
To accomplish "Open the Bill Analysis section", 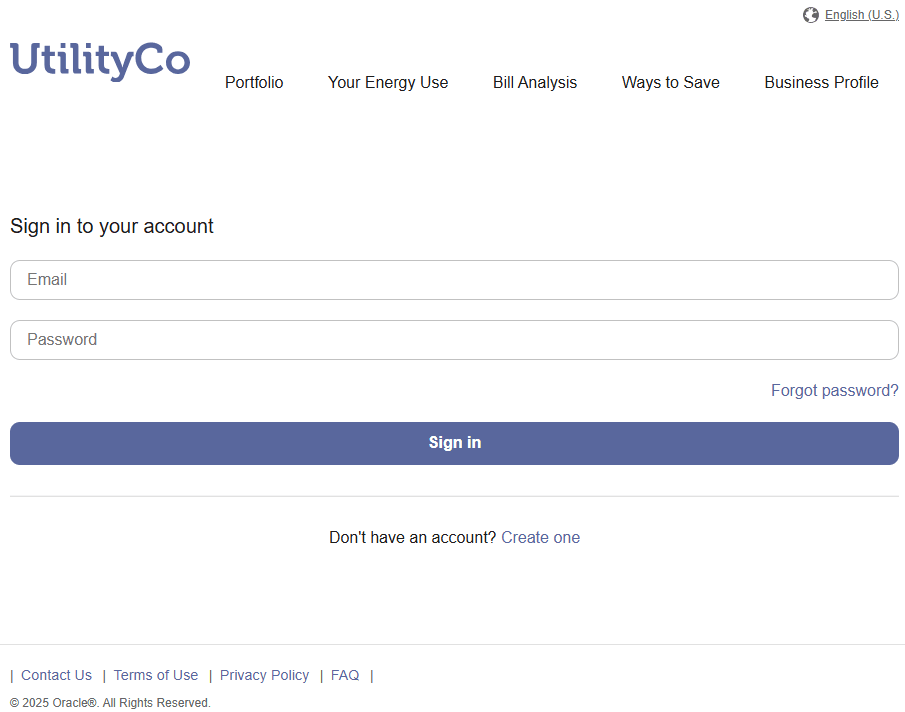I will (534, 83).
